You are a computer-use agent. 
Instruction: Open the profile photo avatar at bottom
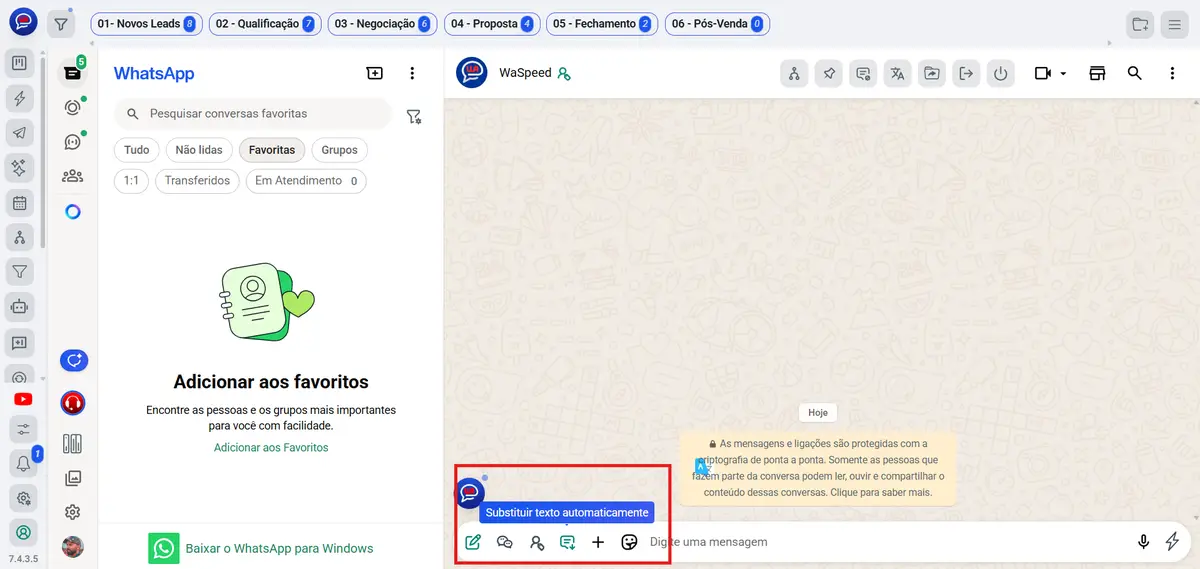pyautogui.click(x=72, y=547)
